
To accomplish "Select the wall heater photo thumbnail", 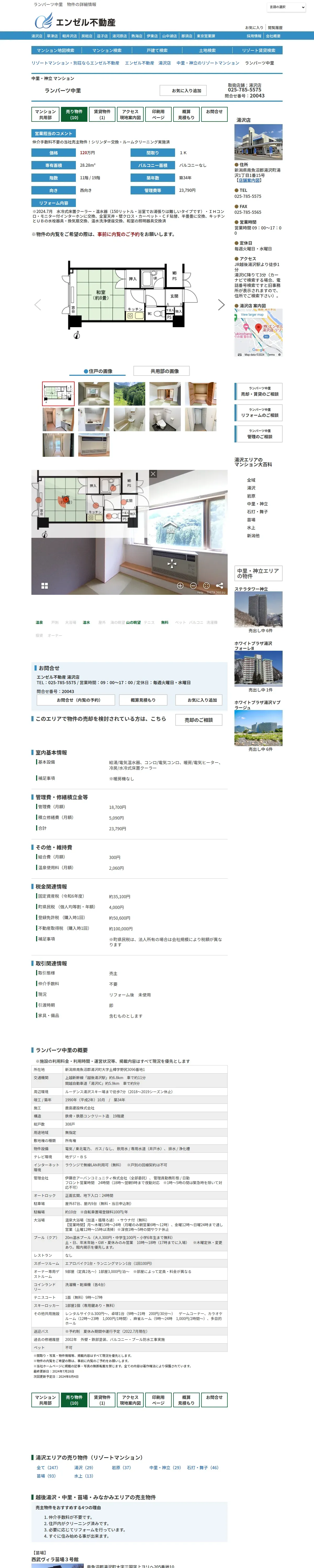I will tap(94, 445).
